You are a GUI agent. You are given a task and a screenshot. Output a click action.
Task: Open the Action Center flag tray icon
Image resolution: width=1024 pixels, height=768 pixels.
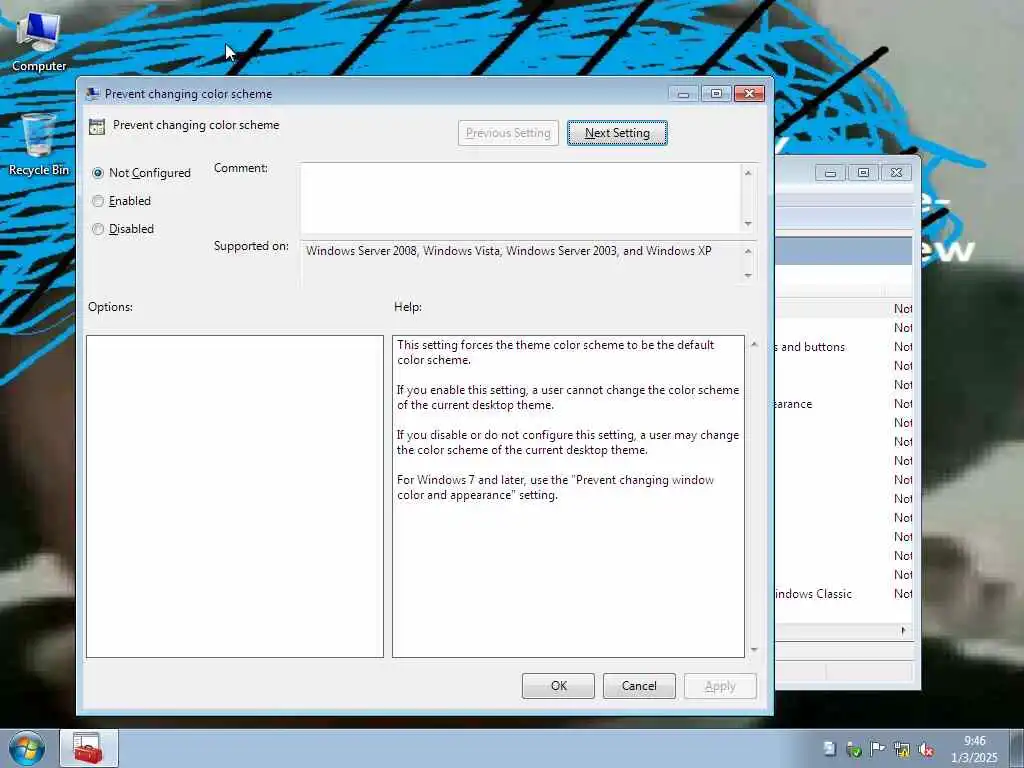point(878,749)
